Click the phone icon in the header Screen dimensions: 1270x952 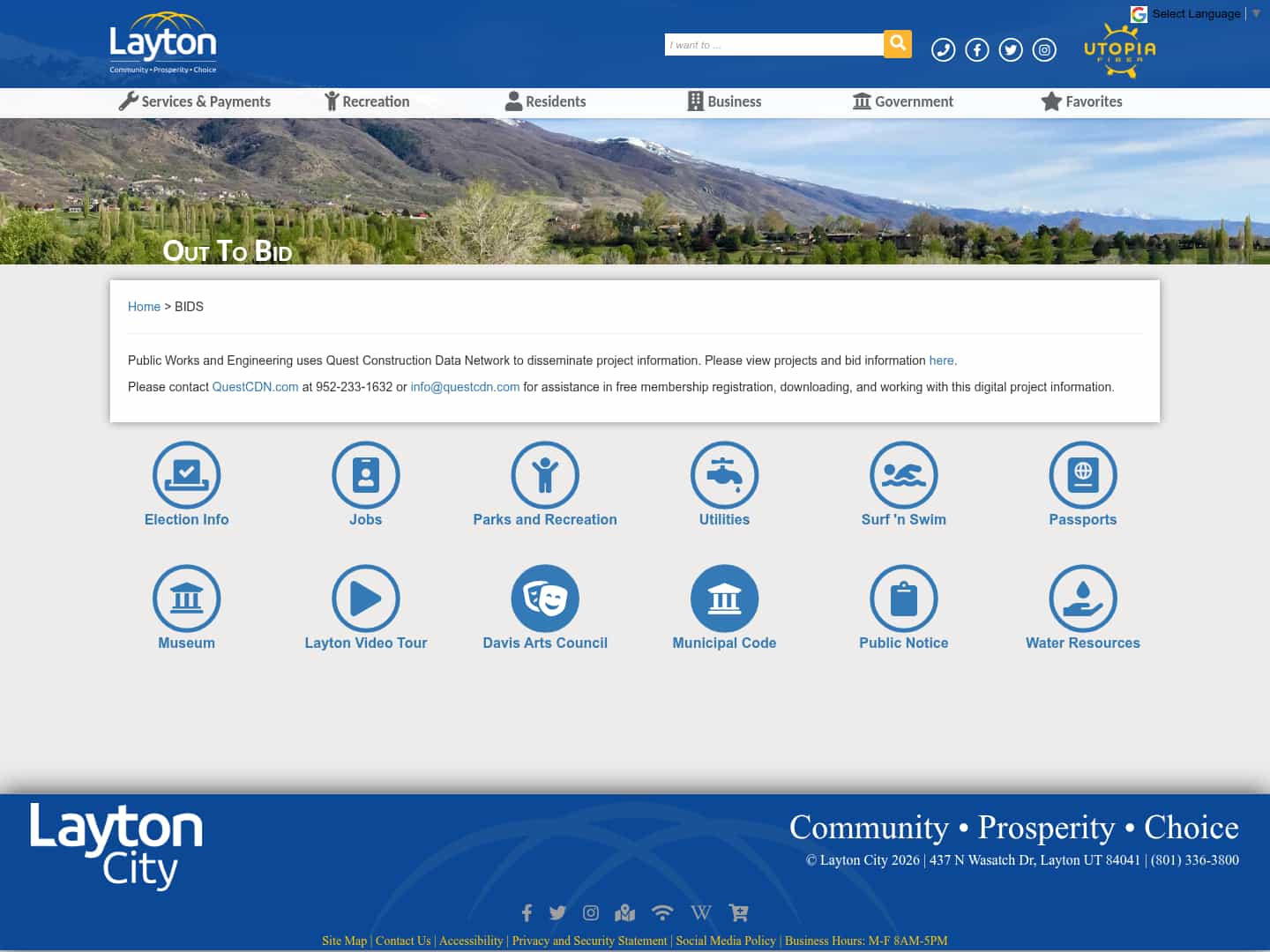pos(944,50)
